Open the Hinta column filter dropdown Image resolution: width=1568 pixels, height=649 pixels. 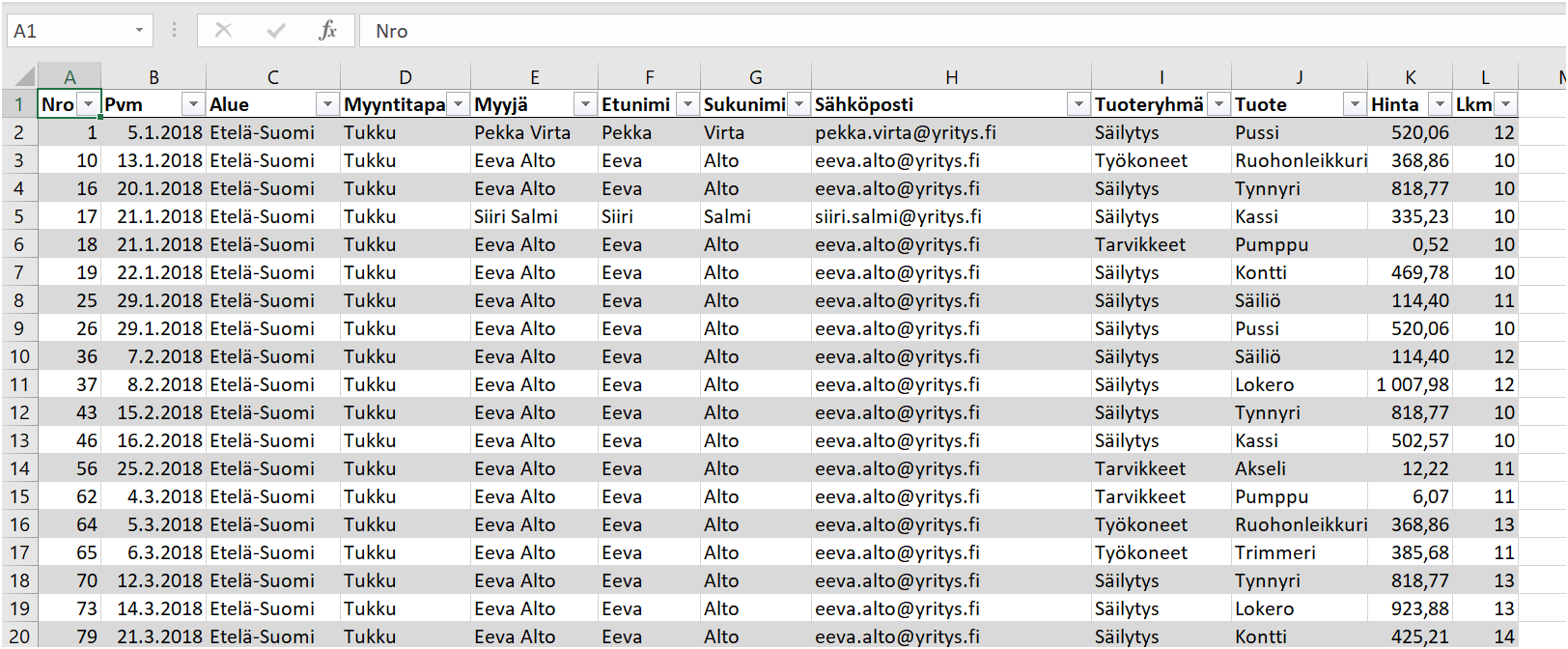1440,104
